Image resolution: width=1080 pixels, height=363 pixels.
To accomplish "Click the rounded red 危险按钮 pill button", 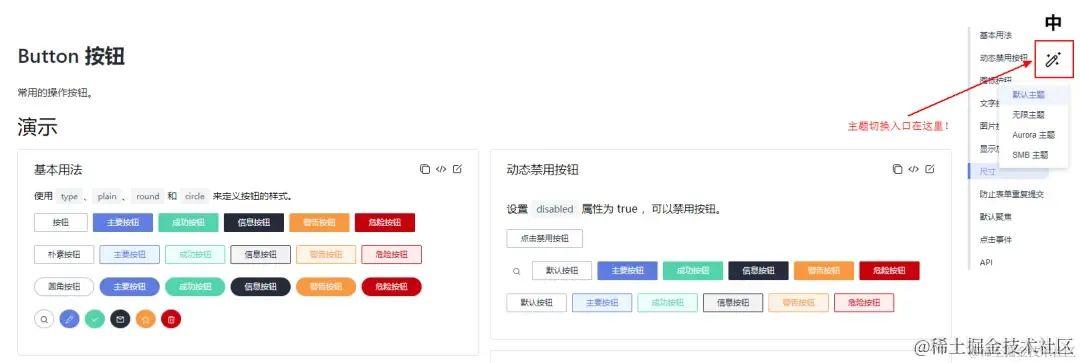I will pos(391,287).
